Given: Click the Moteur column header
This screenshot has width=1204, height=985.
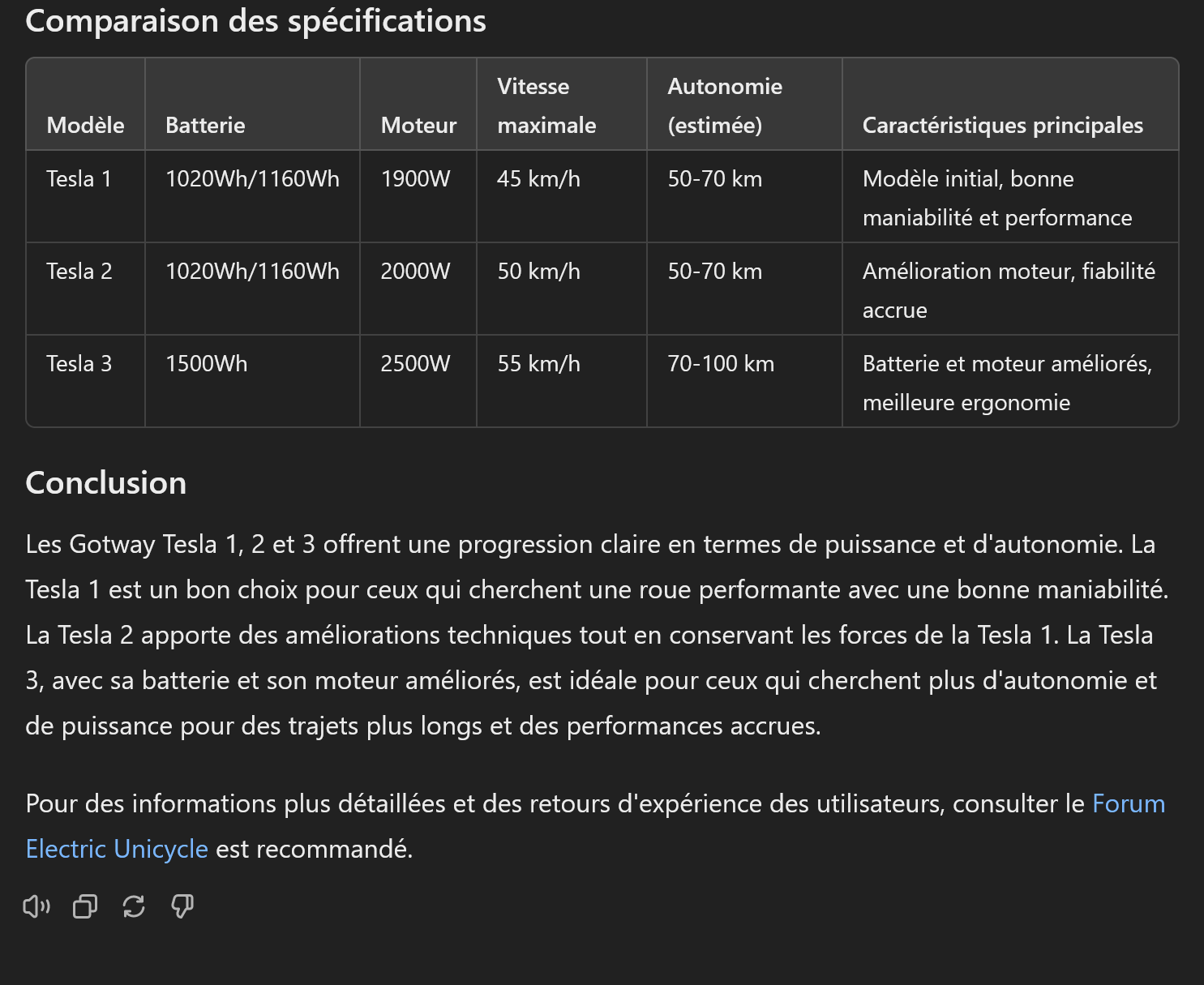Looking at the screenshot, I should point(418,125).
